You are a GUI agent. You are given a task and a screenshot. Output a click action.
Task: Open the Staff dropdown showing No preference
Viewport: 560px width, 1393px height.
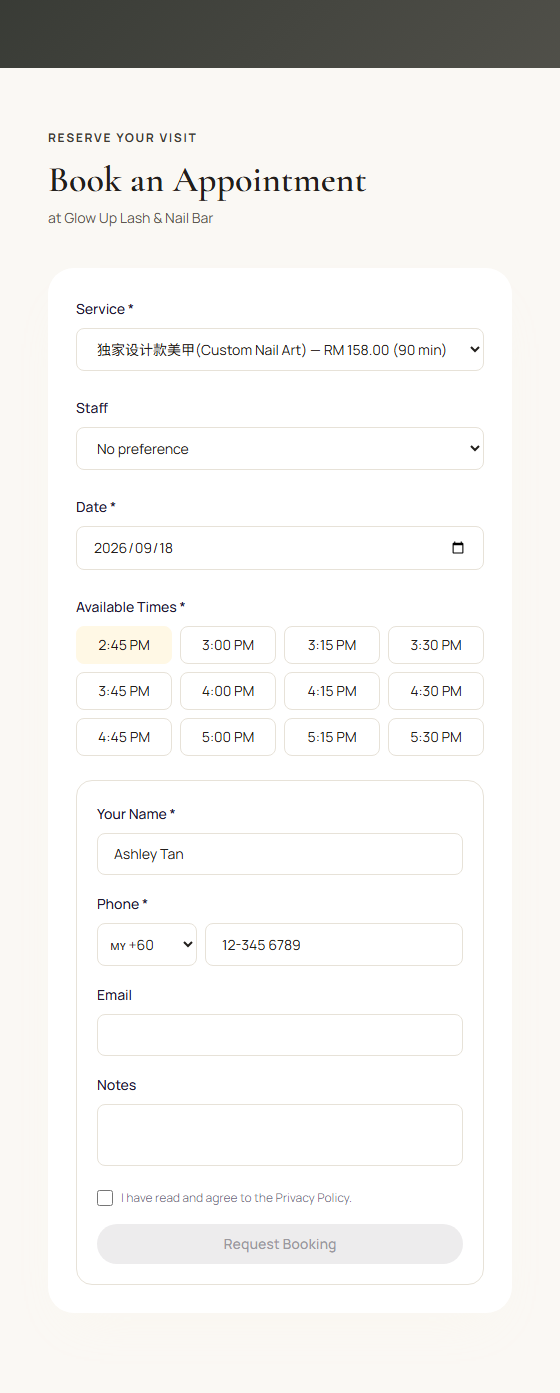(x=280, y=449)
